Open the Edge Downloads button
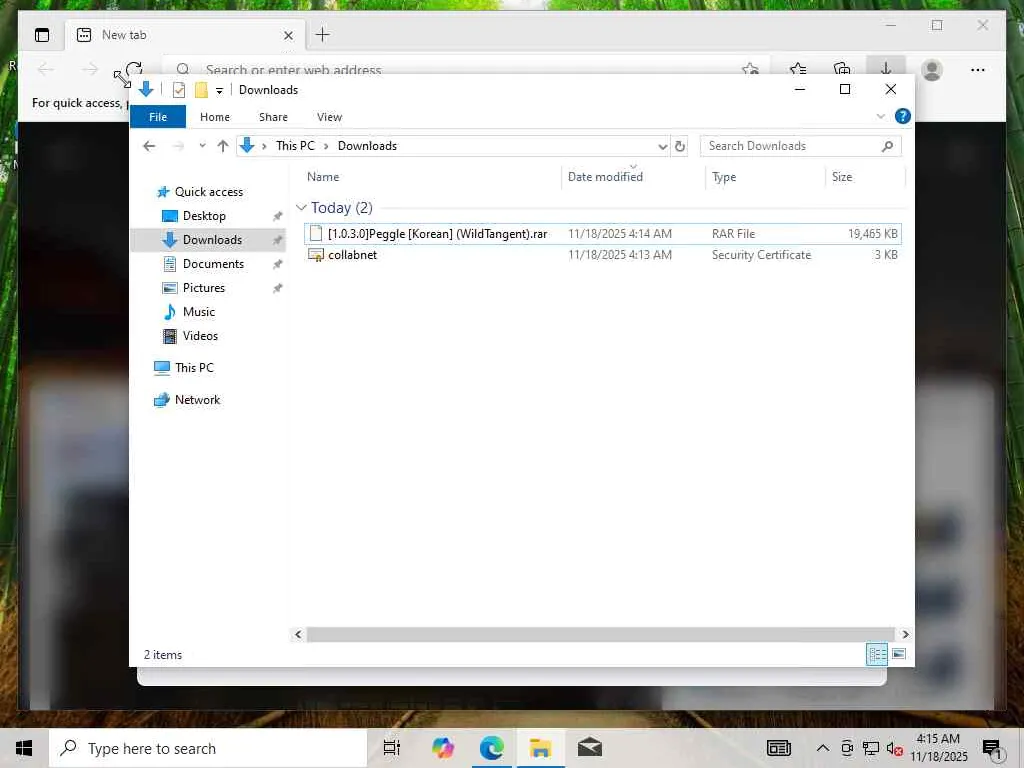This screenshot has width=1024, height=768. tap(886, 68)
